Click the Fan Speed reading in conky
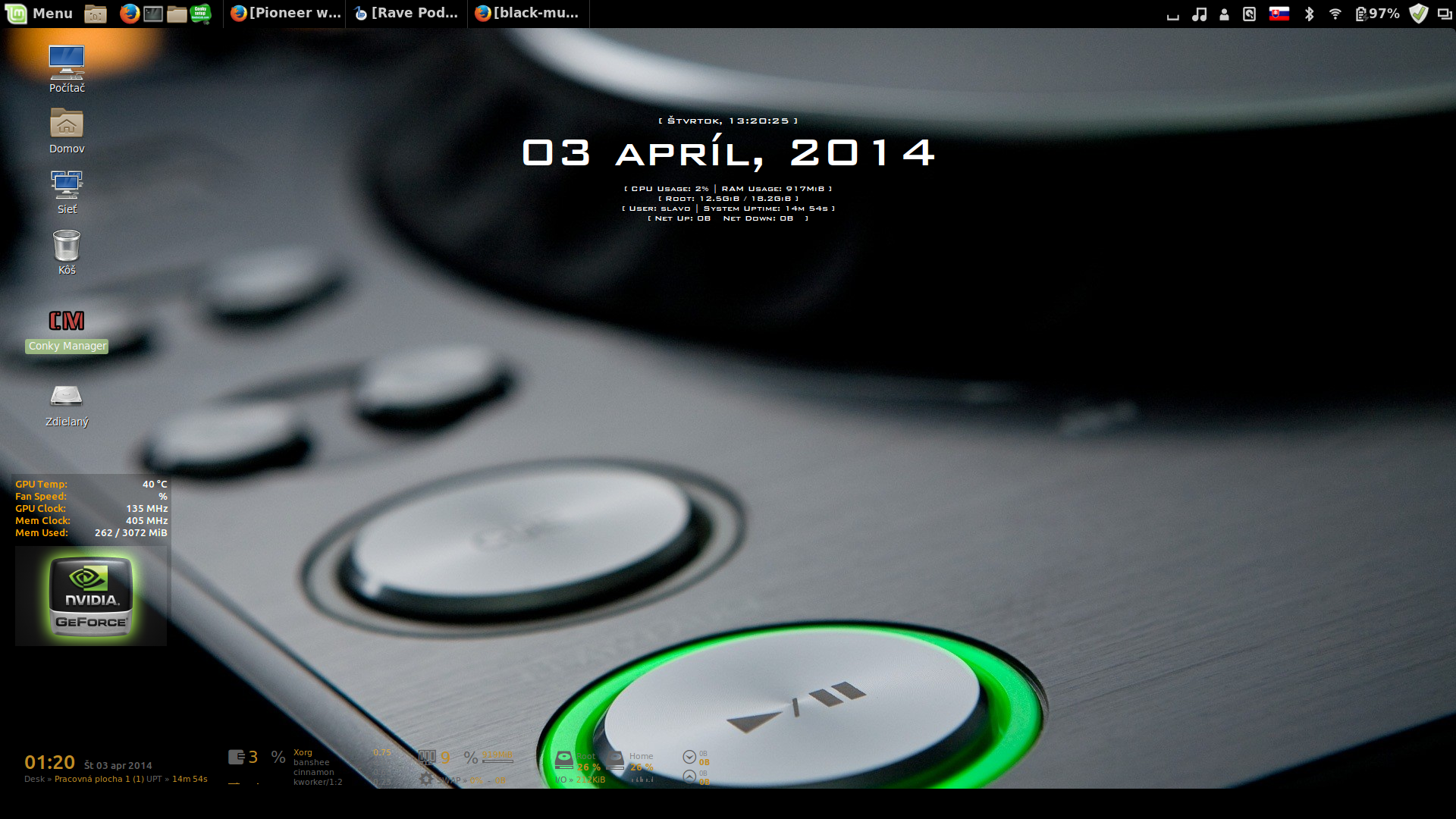This screenshot has width=1456, height=819. 91,496
